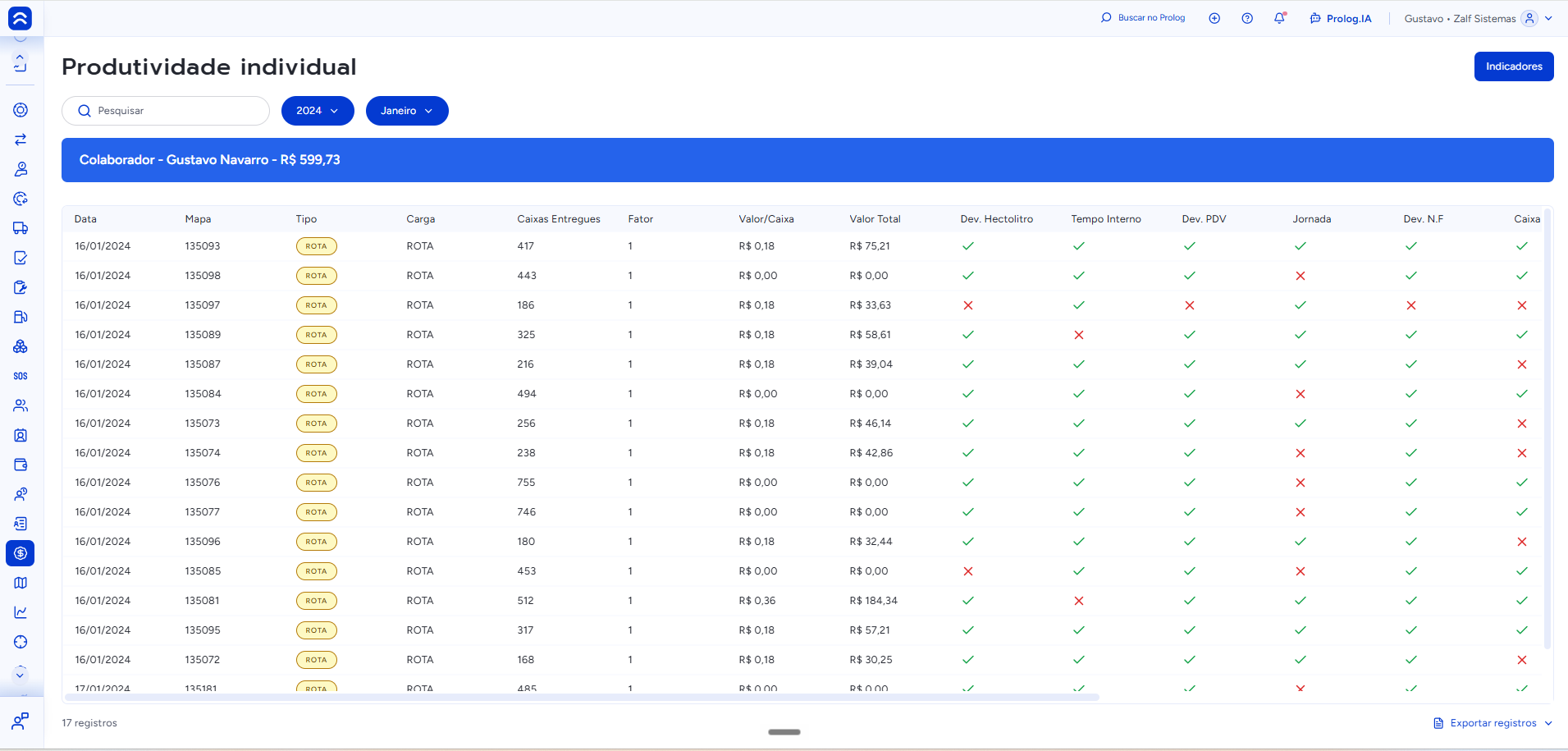Open the map icon in sidebar
1568x751 pixels.
21,583
